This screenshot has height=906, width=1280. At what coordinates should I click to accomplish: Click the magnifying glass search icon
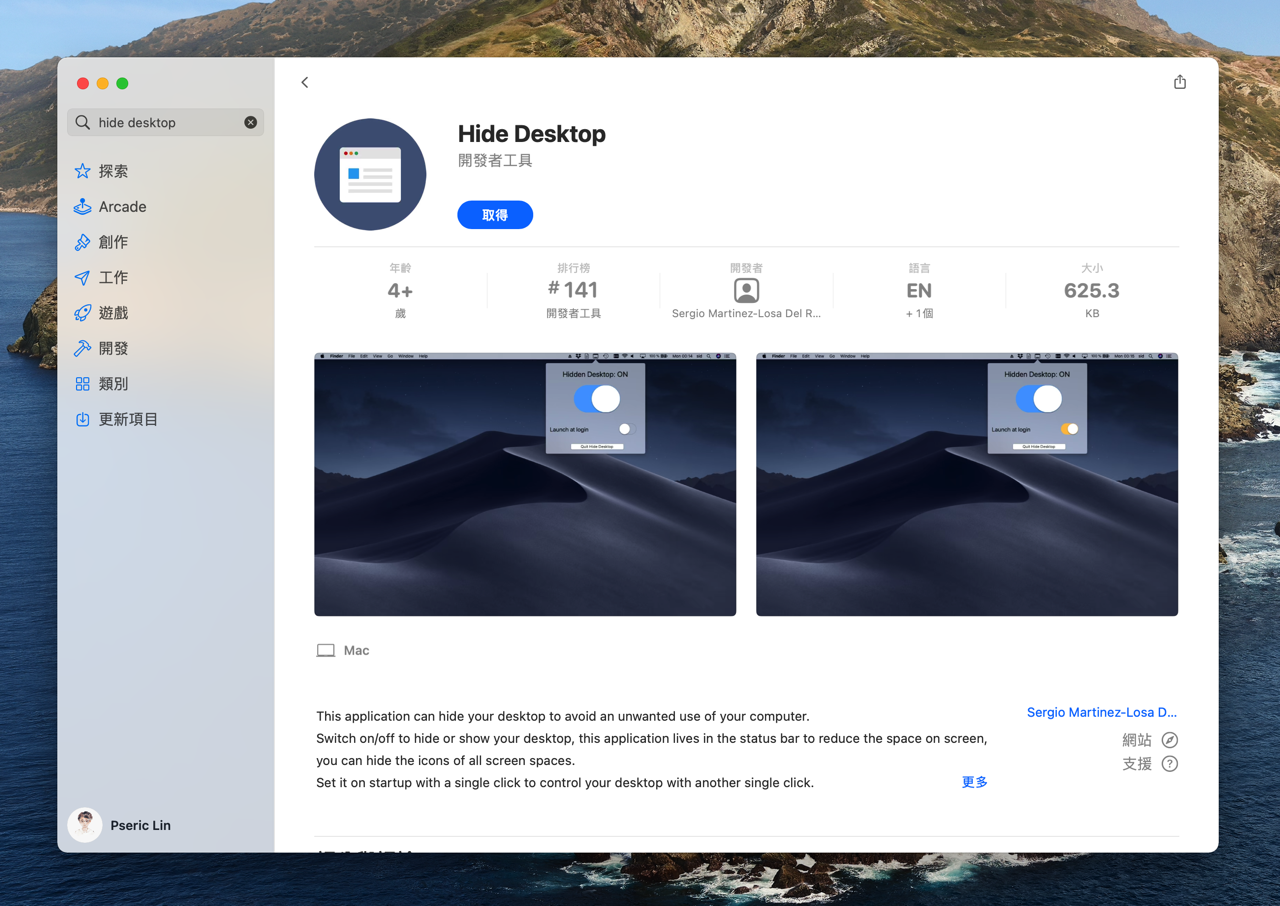coord(83,122)
